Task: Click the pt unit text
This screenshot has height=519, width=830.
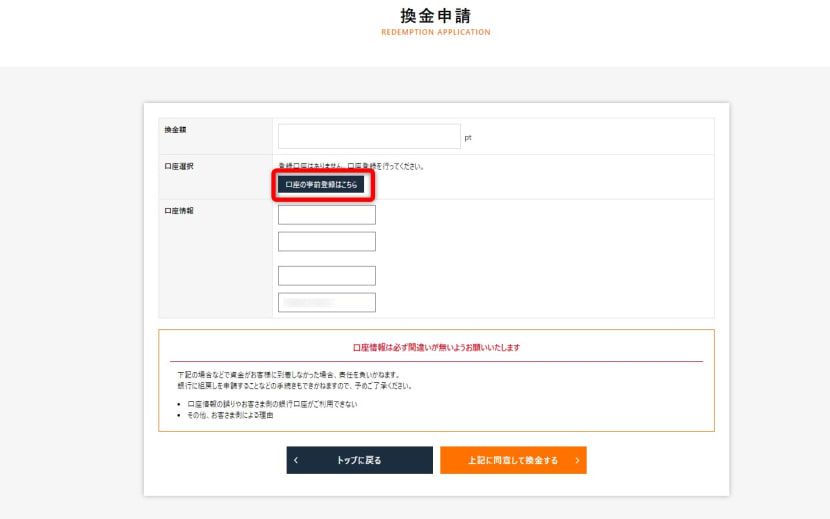Action: tap(468, 138)
